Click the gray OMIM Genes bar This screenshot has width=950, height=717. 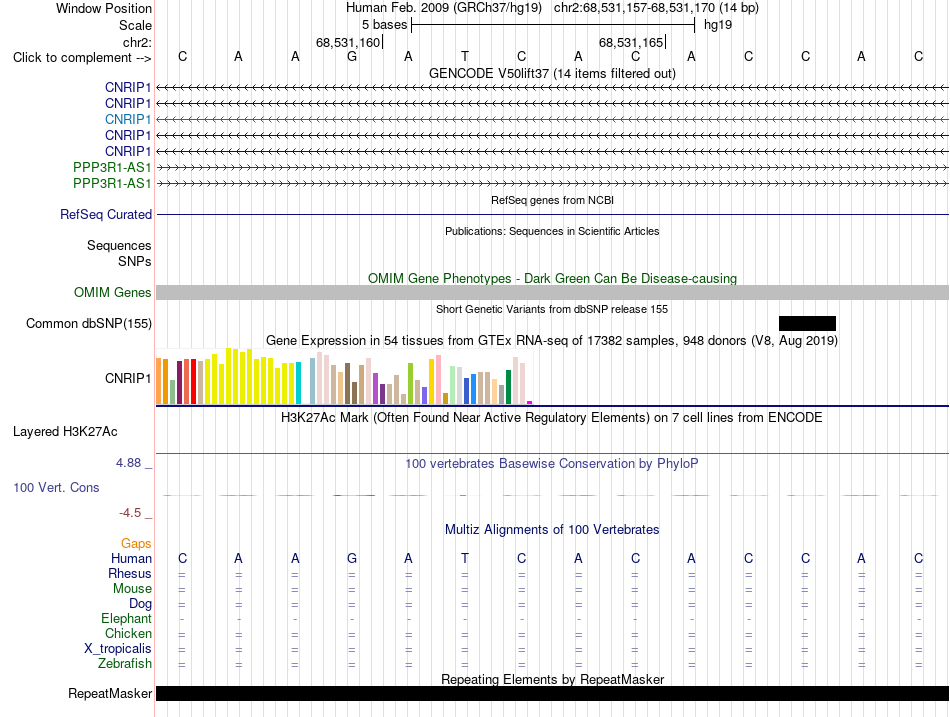click(x=552, y=292)
